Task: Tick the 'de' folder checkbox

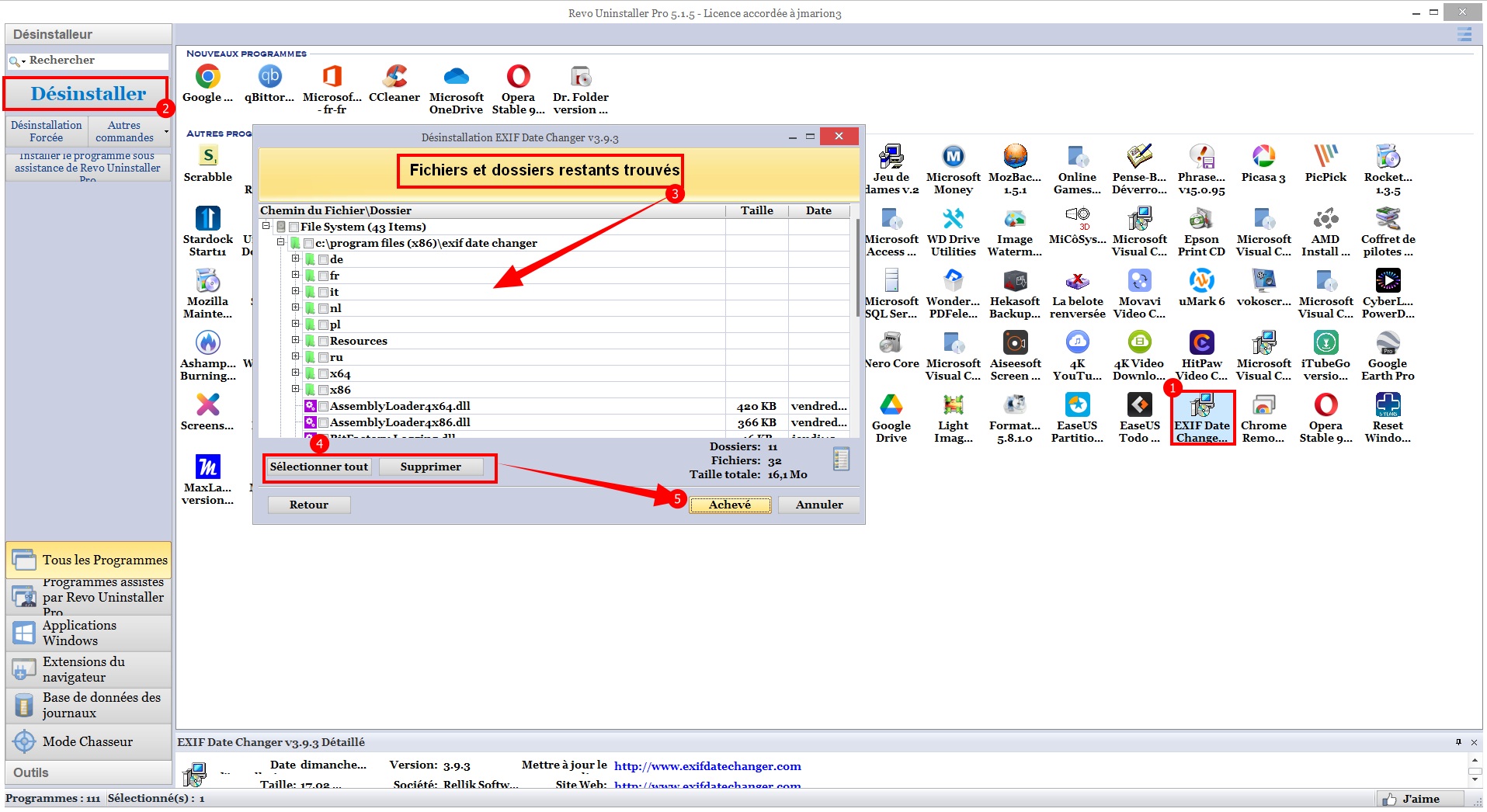Action: [x=324, y=260]
